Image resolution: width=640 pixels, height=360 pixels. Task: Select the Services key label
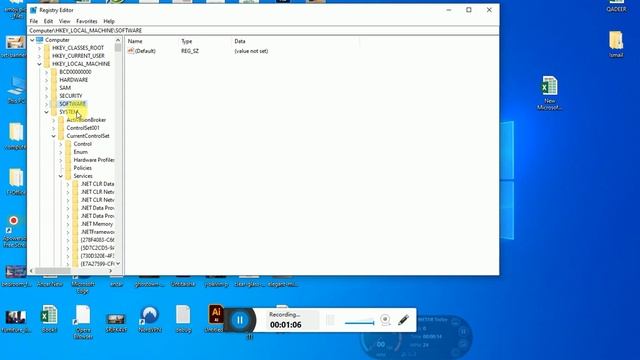83,176
